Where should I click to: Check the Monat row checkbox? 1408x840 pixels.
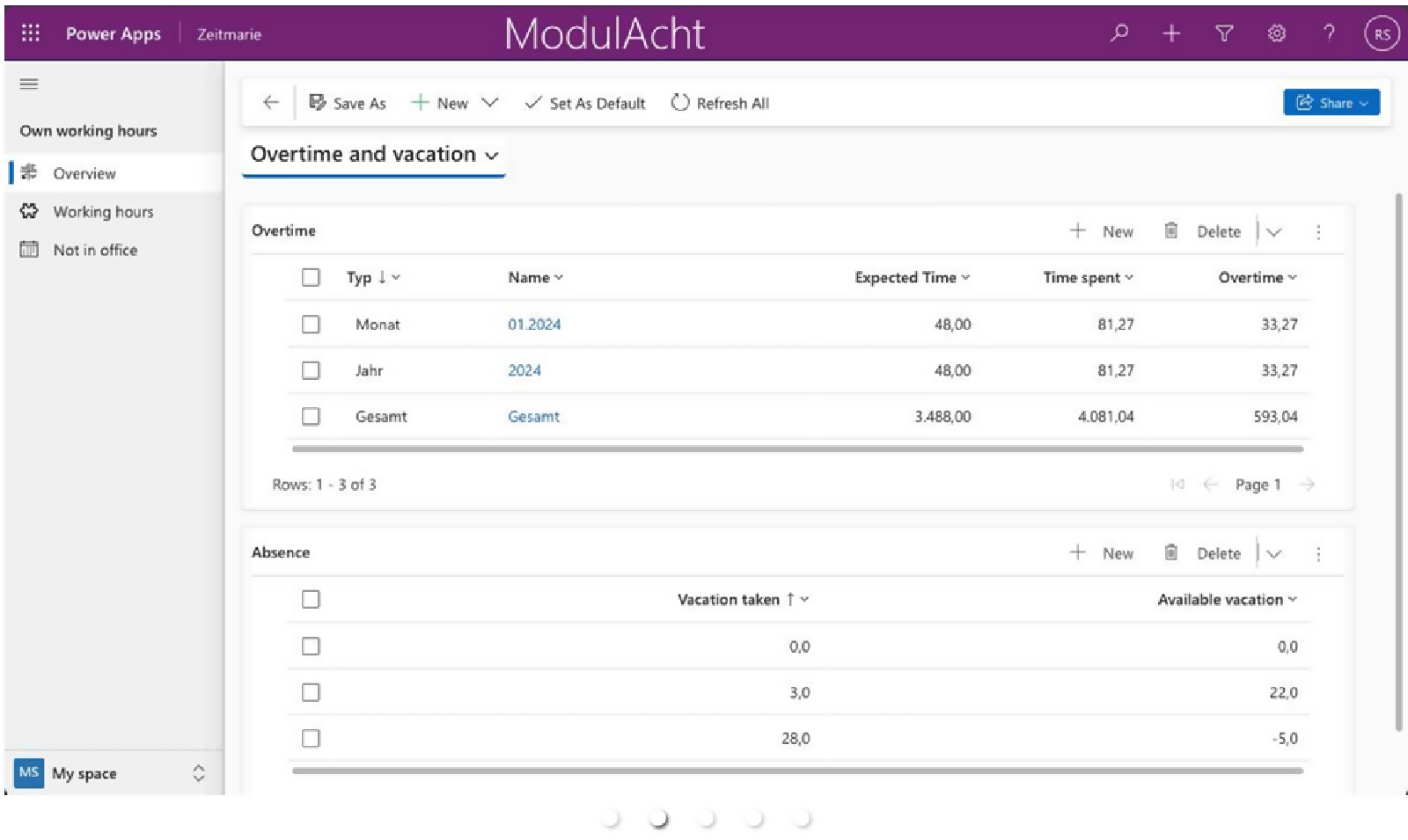coord(311,325)
